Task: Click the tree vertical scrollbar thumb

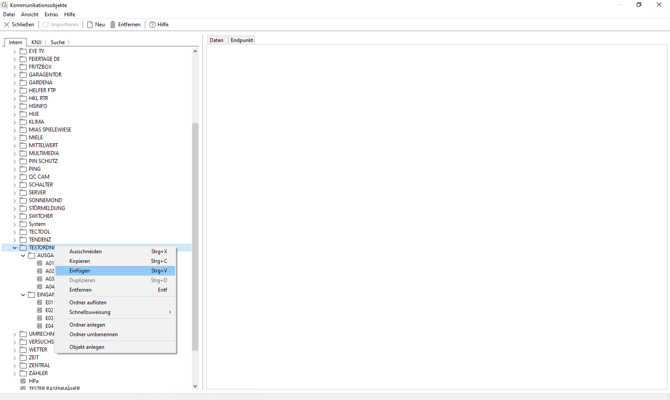Action: pyautogui.click(x=195, y=237)
